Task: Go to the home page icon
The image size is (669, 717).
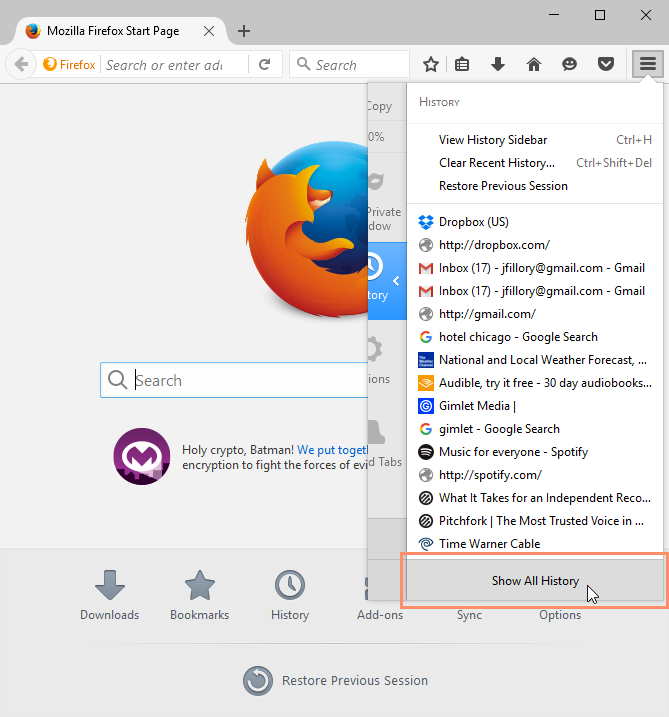Action: 534,64
